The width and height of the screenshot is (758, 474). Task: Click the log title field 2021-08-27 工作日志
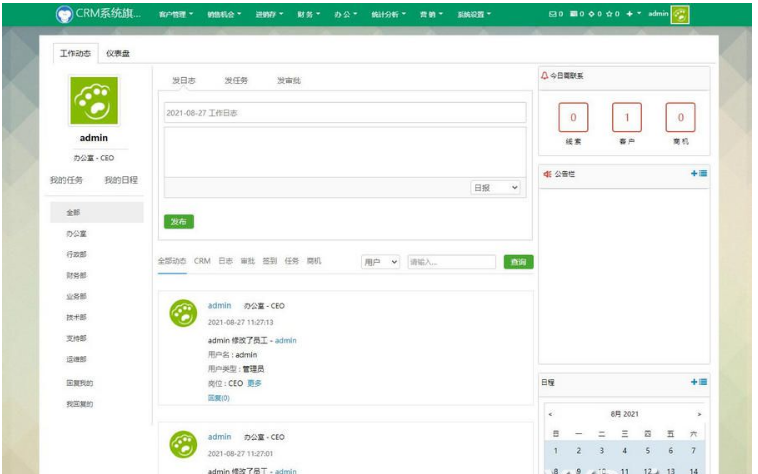(345, 113)
